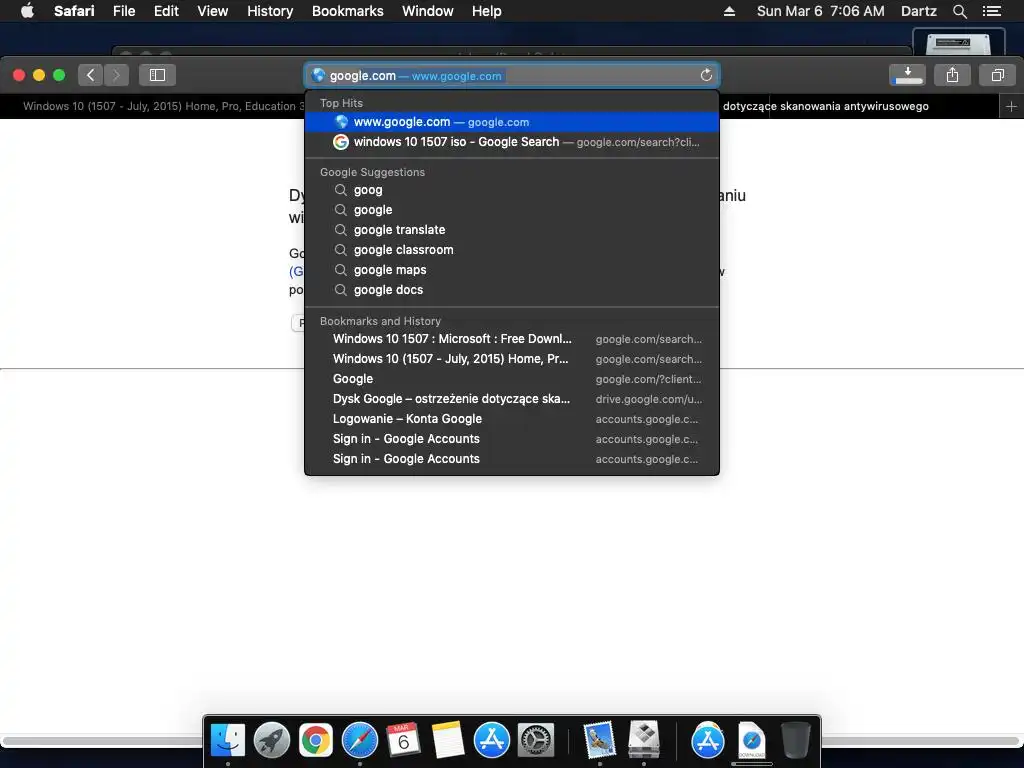The image size is (1024, 768).
Task: Click the Dartz user name in menu bar
Action: (x=918, y=11)
